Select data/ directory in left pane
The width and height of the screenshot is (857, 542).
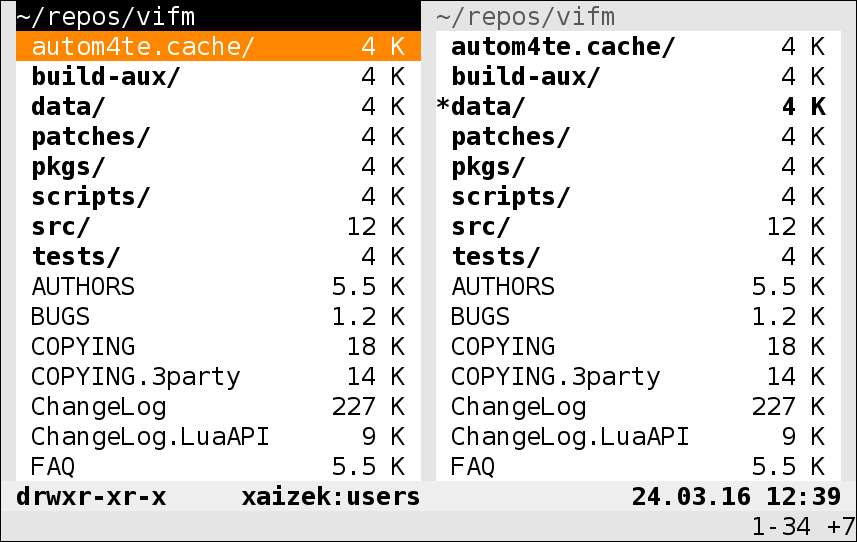218,106
